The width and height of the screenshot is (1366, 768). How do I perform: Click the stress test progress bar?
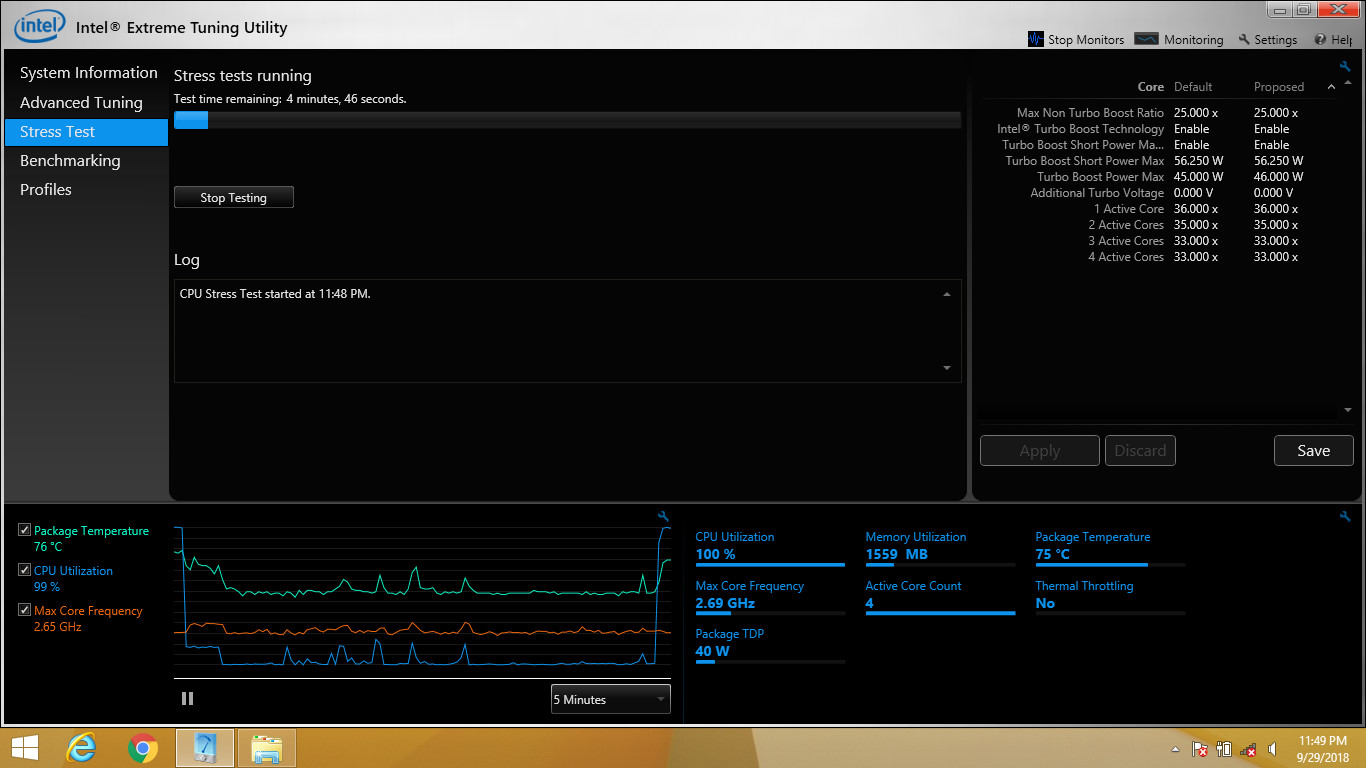point(567,120)
